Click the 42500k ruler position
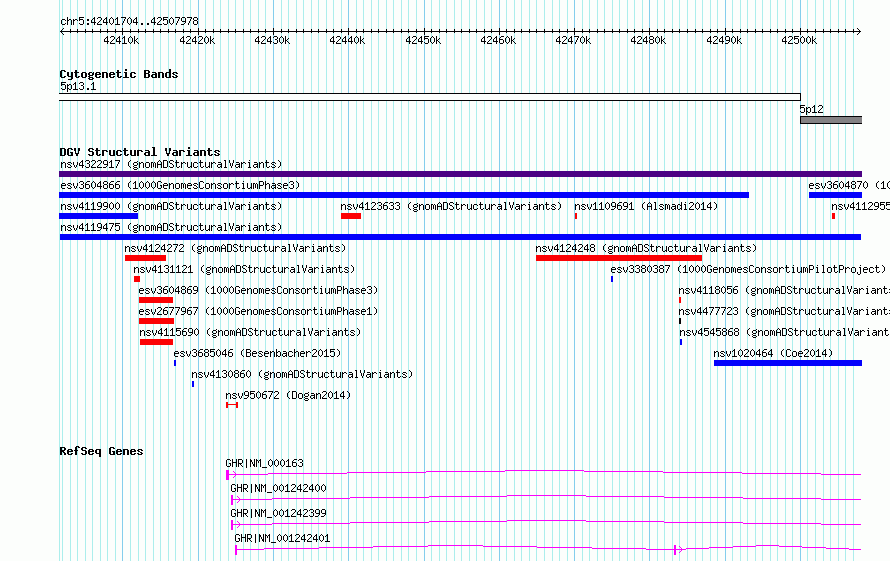The height and width of the screenshot is (561, 890). tap(799, 40)
